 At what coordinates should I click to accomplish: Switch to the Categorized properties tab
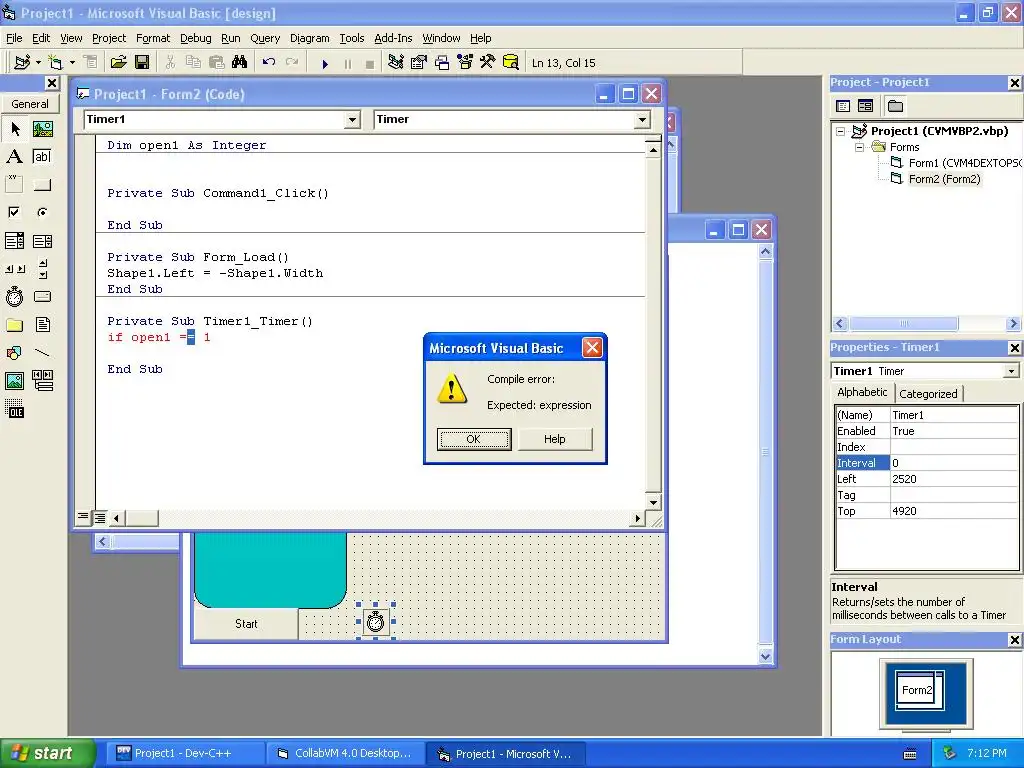[928, 394]
